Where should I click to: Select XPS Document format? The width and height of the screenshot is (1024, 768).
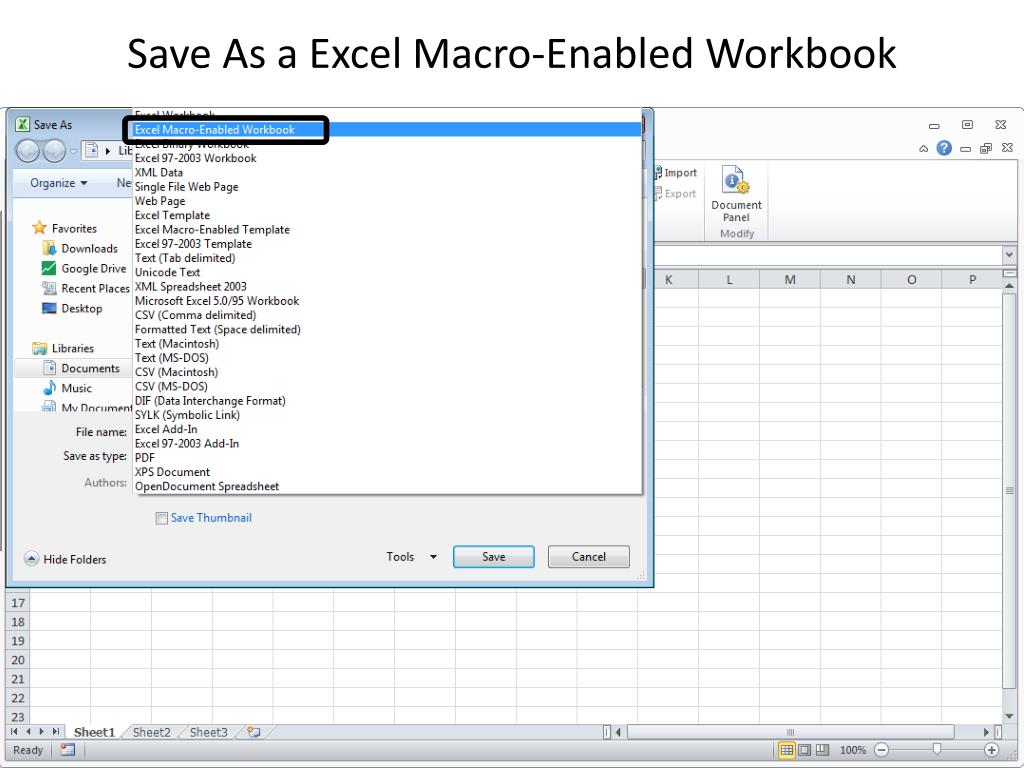click(387, 472)
